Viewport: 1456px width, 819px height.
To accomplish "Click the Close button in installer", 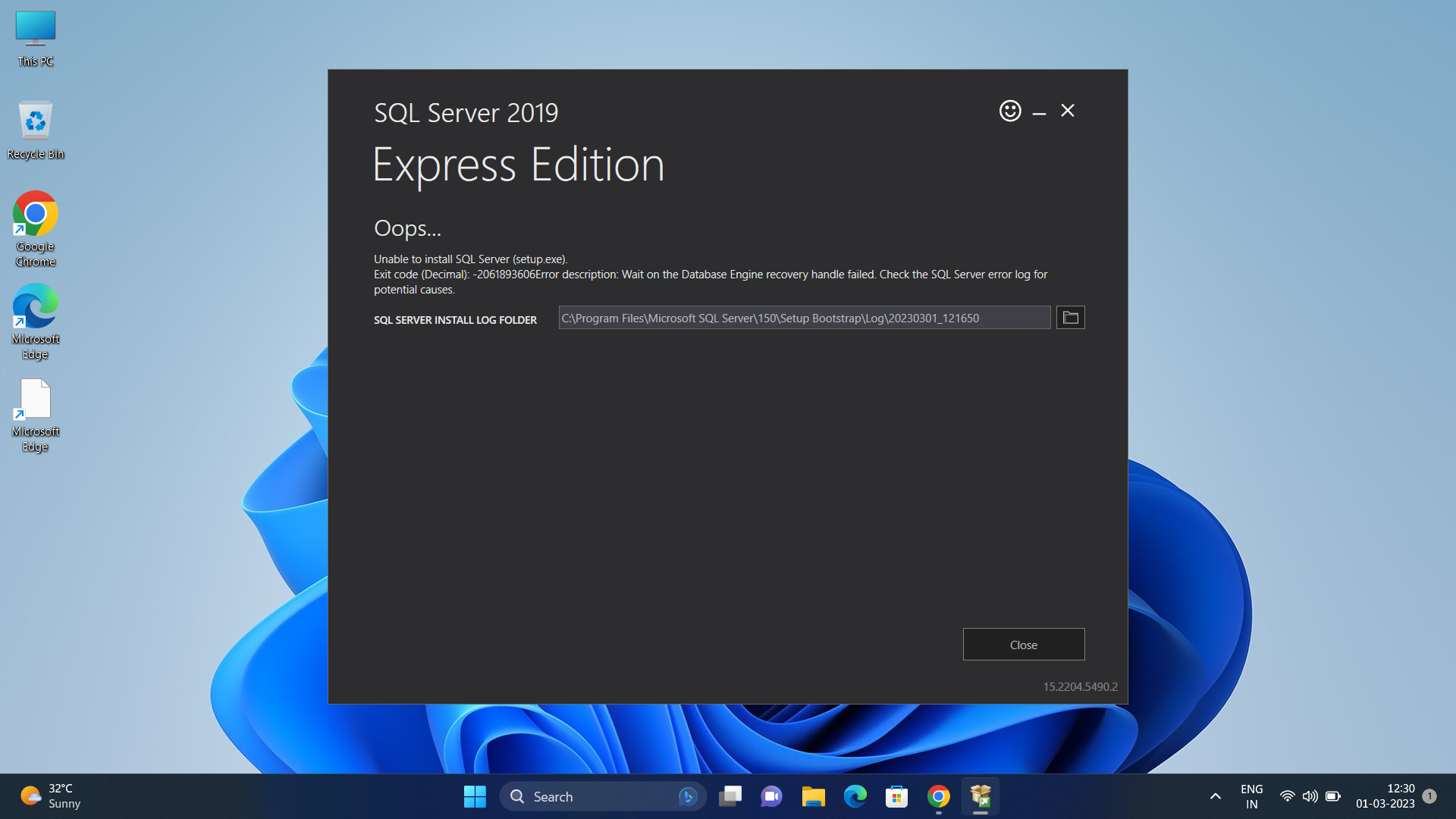I will 1023,645.
